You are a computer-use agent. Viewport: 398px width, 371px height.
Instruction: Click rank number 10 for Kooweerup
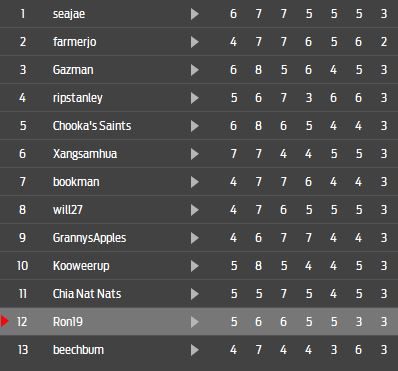click(22, 266)
